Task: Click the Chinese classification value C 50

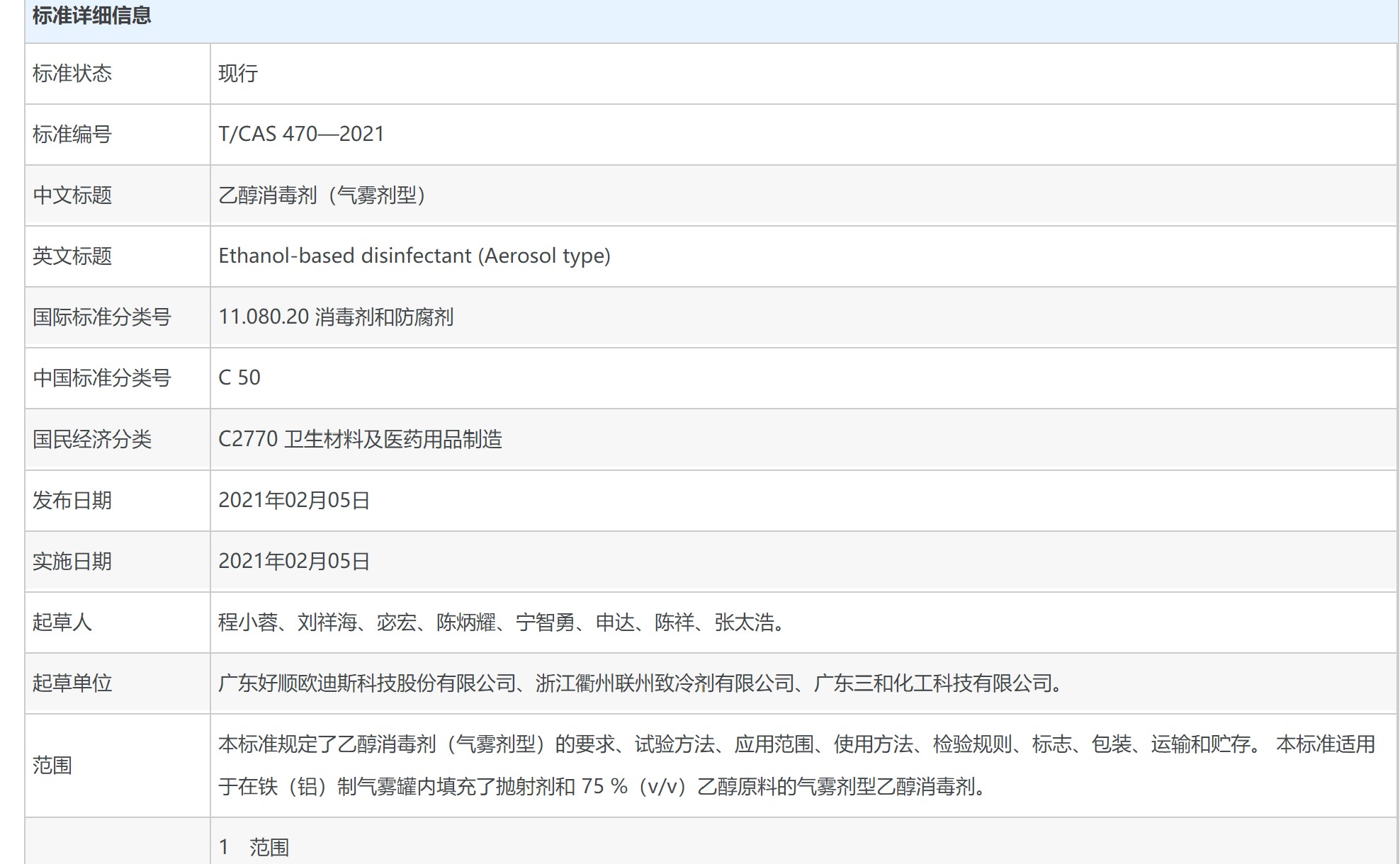Action: [x=239, y=378]
